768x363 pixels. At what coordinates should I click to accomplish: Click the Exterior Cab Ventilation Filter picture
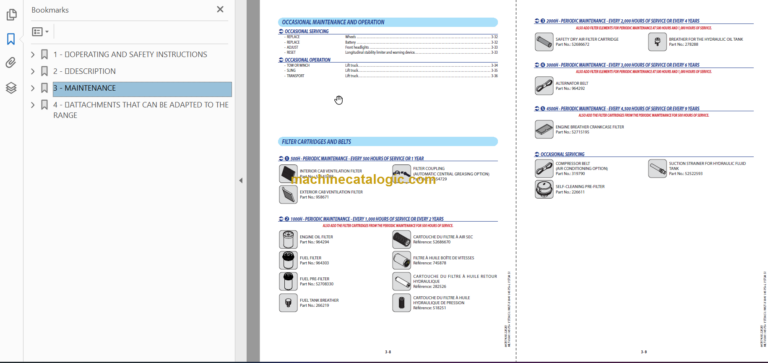[x=288, y=194]
